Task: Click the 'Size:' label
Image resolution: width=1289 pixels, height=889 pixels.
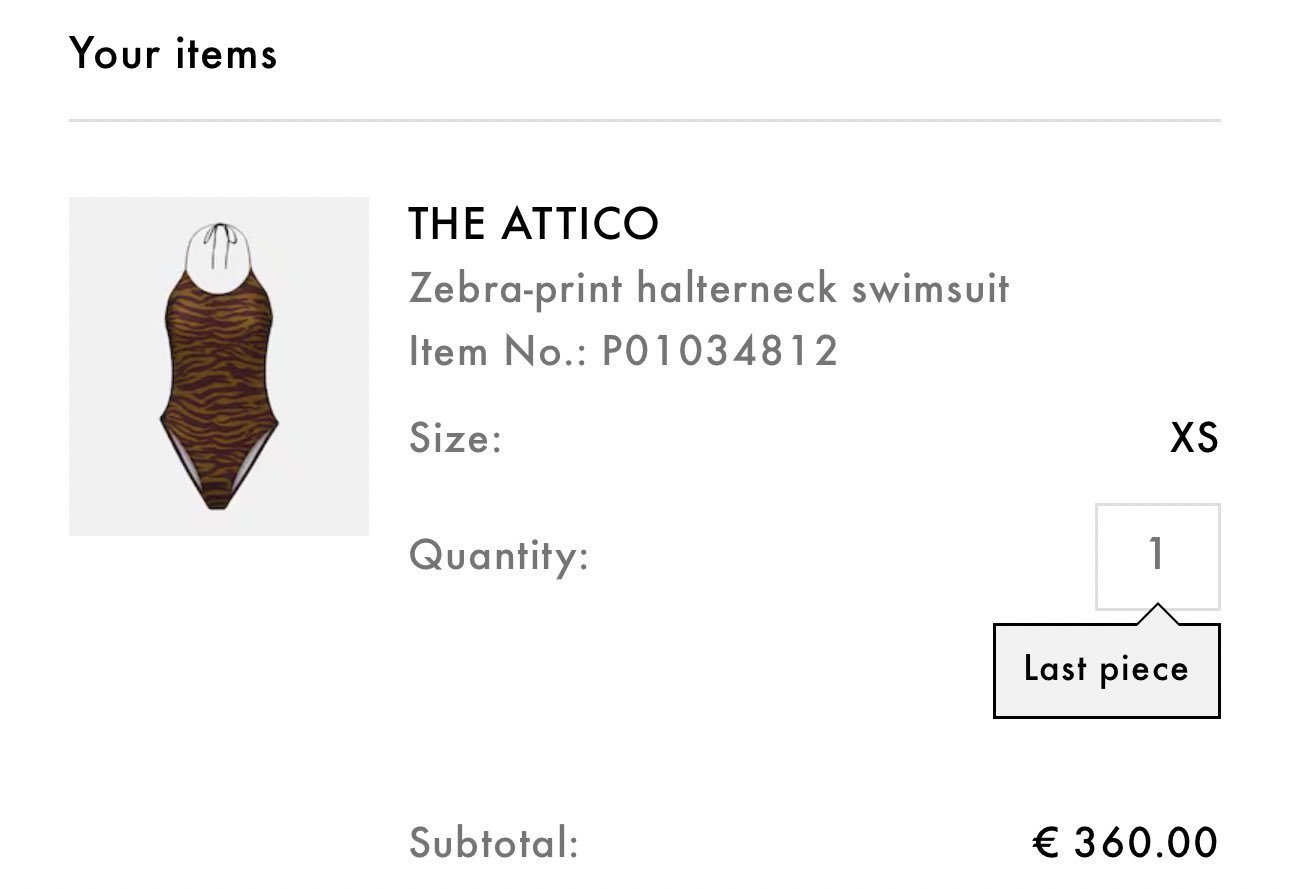Action: (x=455, y=439)
